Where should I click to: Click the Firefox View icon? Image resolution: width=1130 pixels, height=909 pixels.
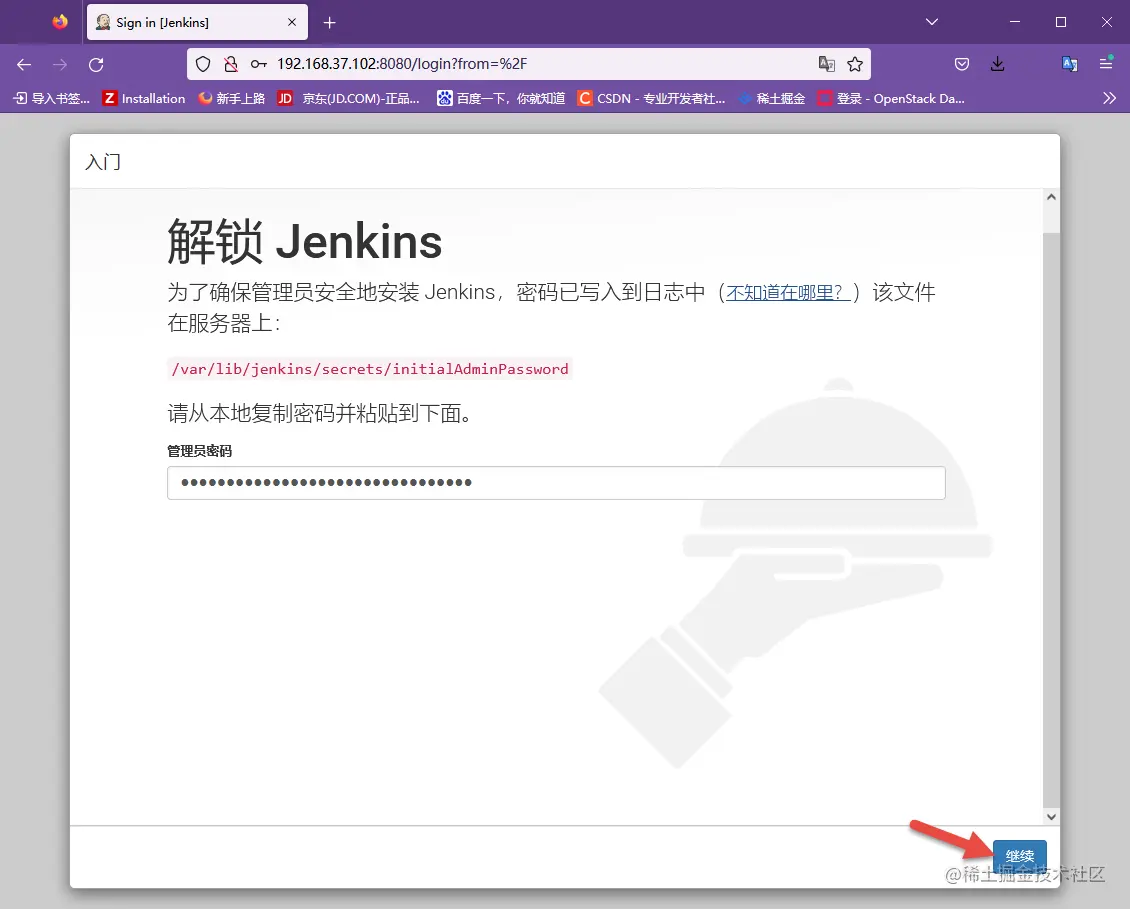(60, 22)
